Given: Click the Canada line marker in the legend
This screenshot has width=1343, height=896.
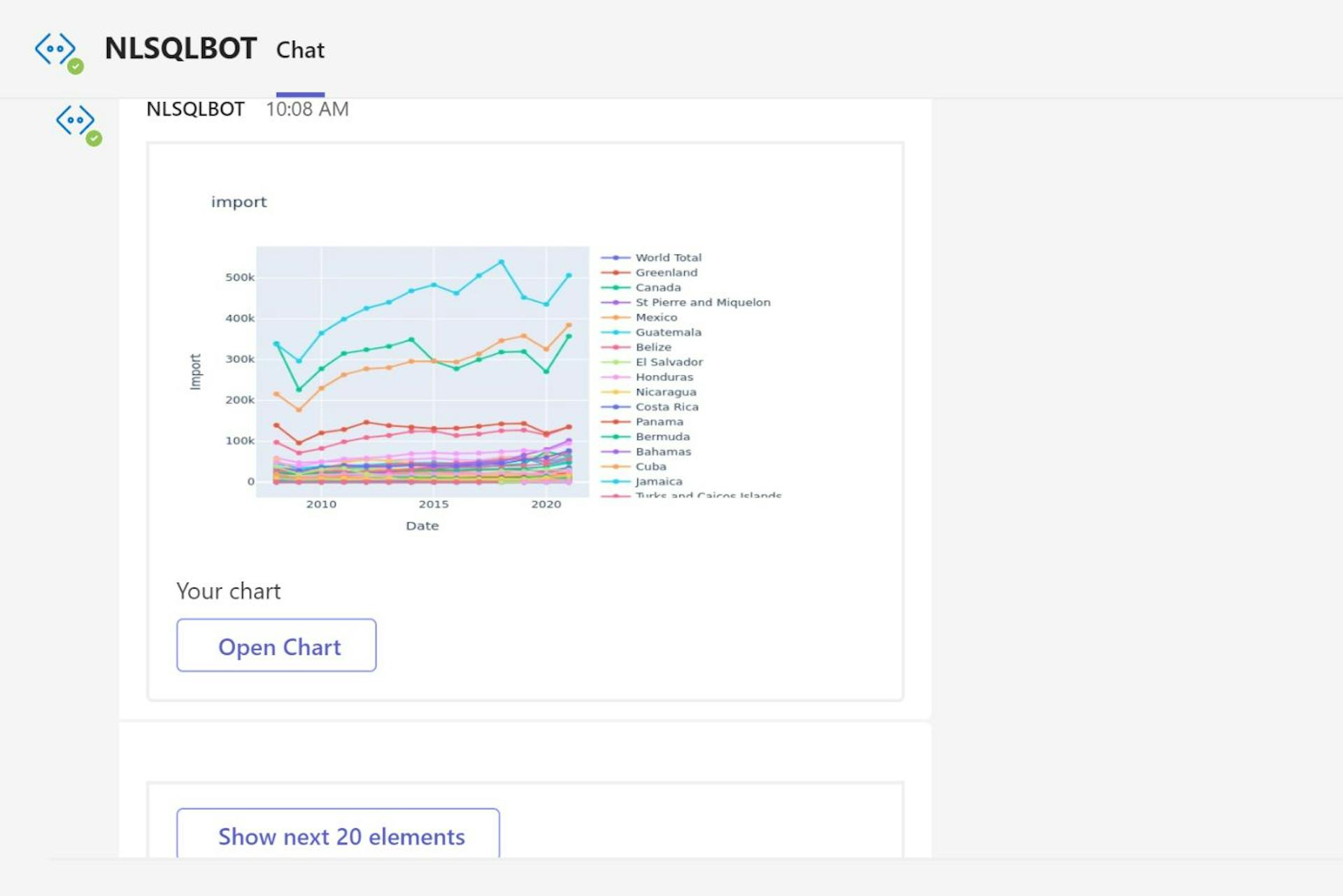Looking at the screenshot, I should click(x=616, y=287).
